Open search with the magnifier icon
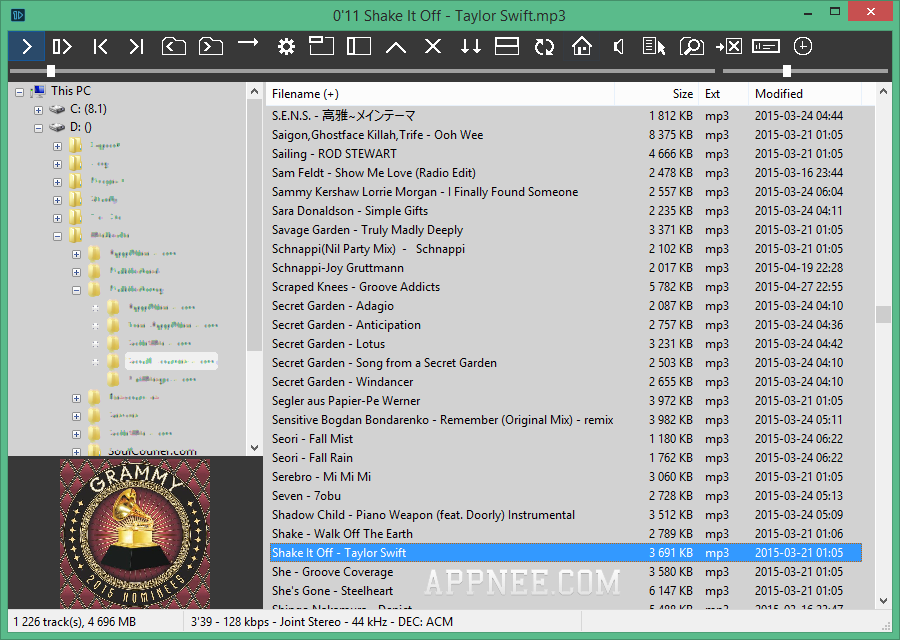 pos(692,46)
